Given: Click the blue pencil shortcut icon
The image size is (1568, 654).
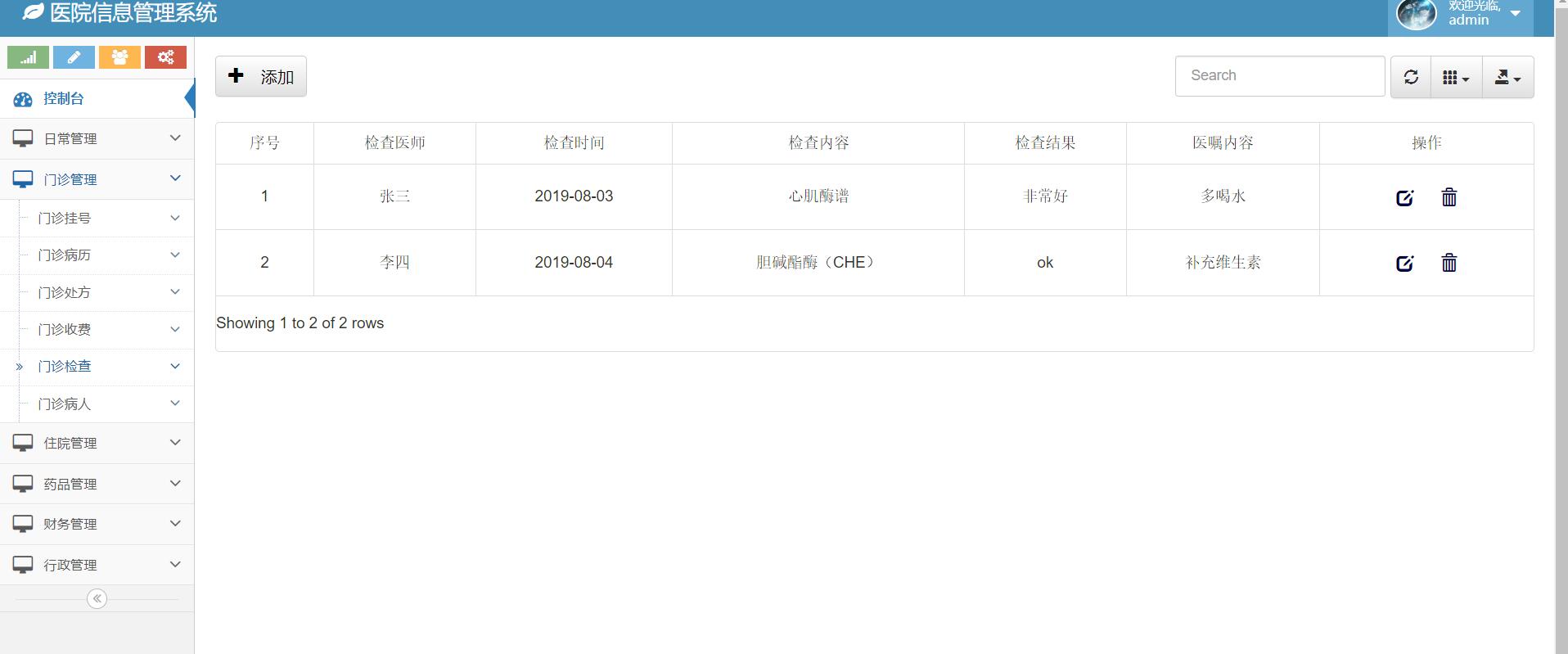Looking at the screenshot, I should 74,57.
